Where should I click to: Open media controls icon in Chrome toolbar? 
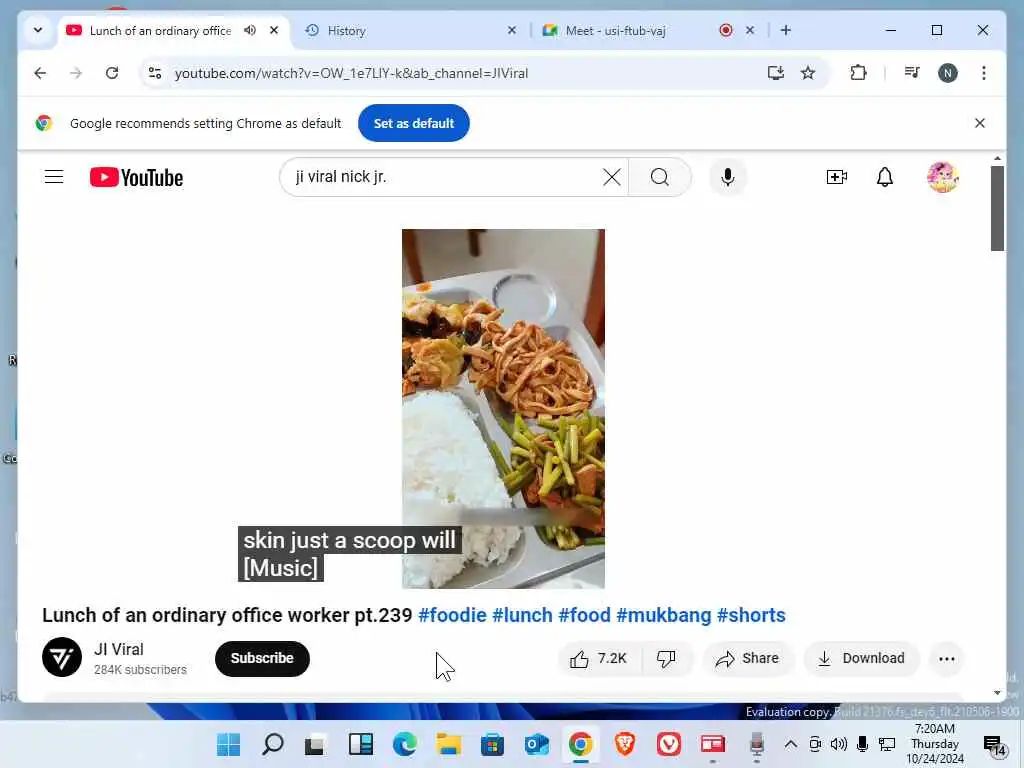tap(912, 73)
